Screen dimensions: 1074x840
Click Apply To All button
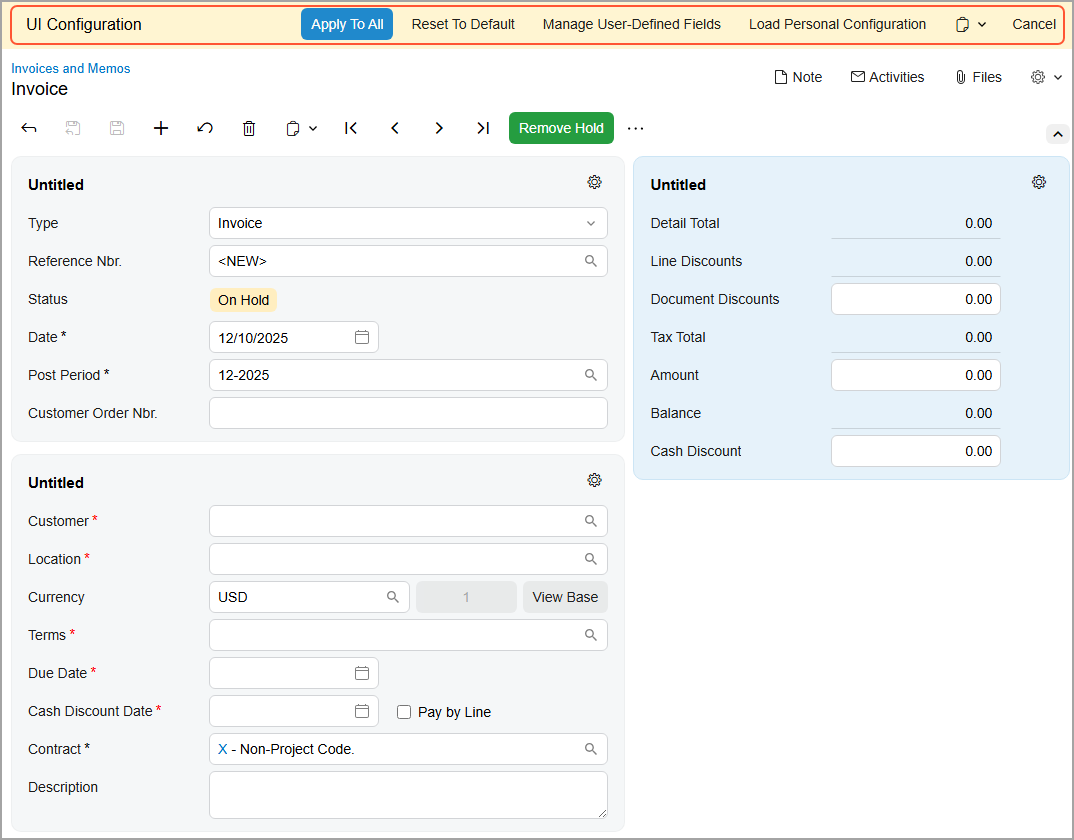347,24
